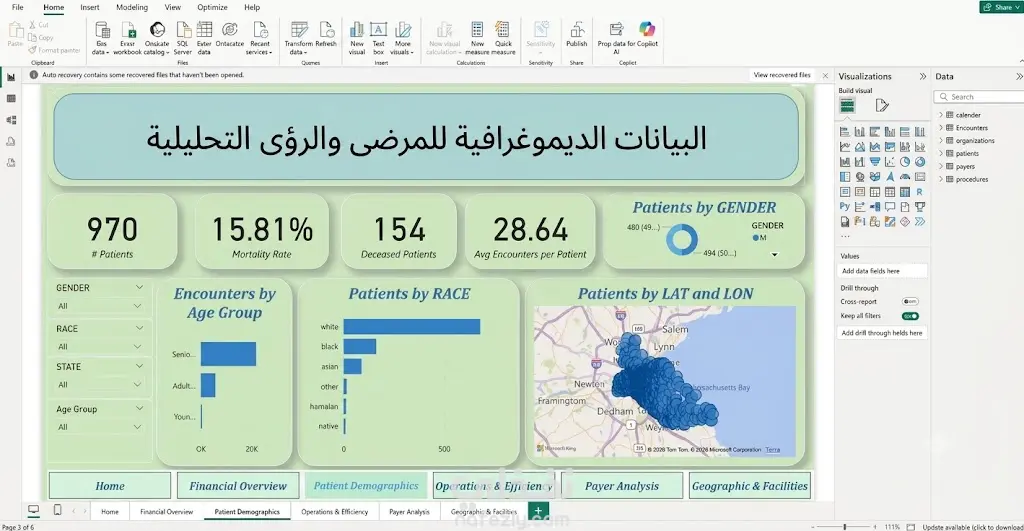Switch to Report view in left sidebar
Image resolution: width=1024 pixels, height=531 pixels.
click(x=11, y=77)
